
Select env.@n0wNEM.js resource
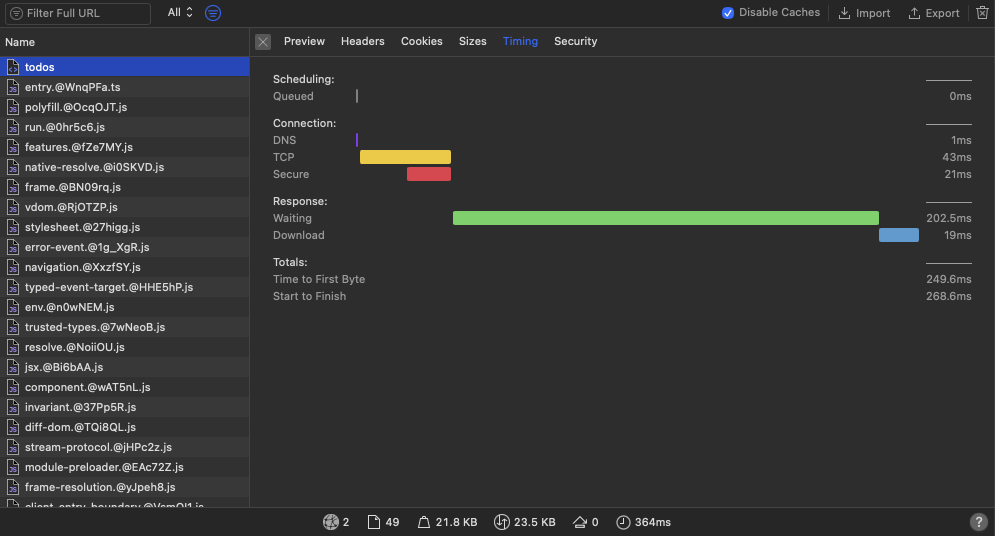click(124, 307)
